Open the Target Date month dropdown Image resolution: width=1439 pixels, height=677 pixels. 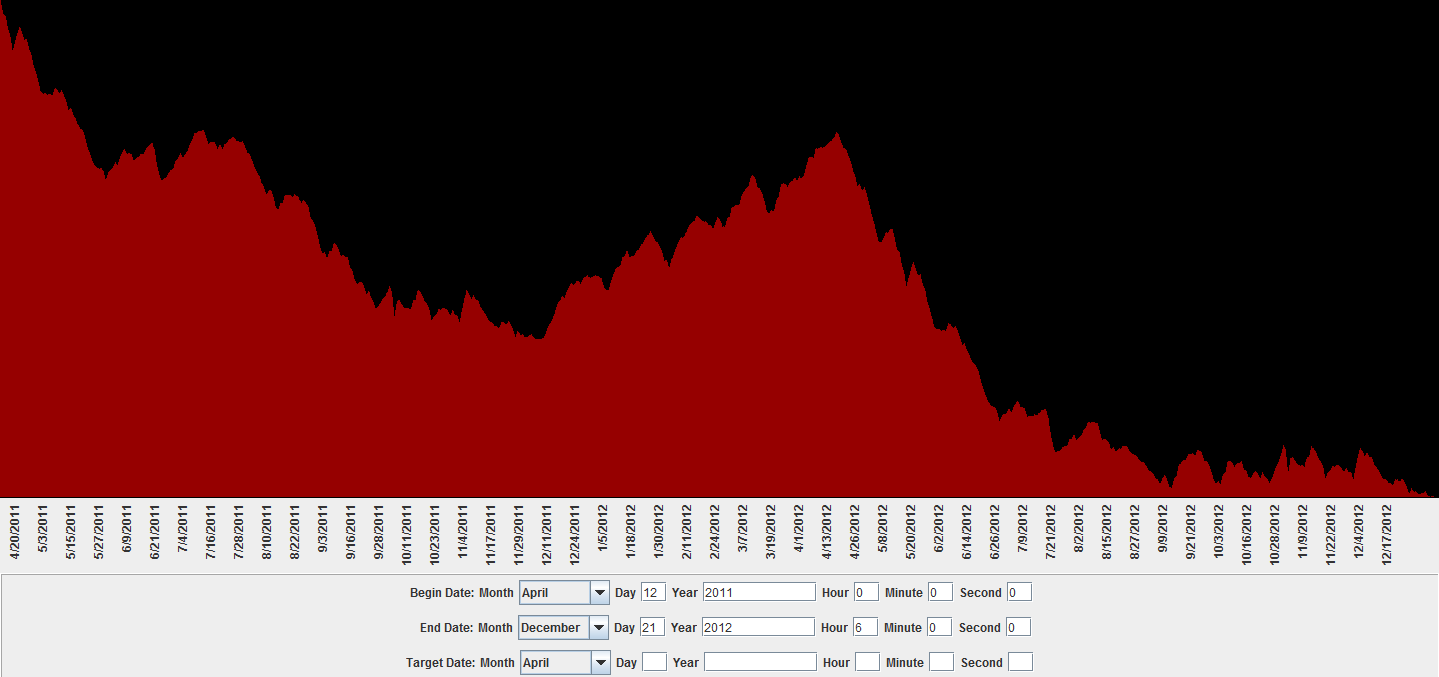[565, 663]
